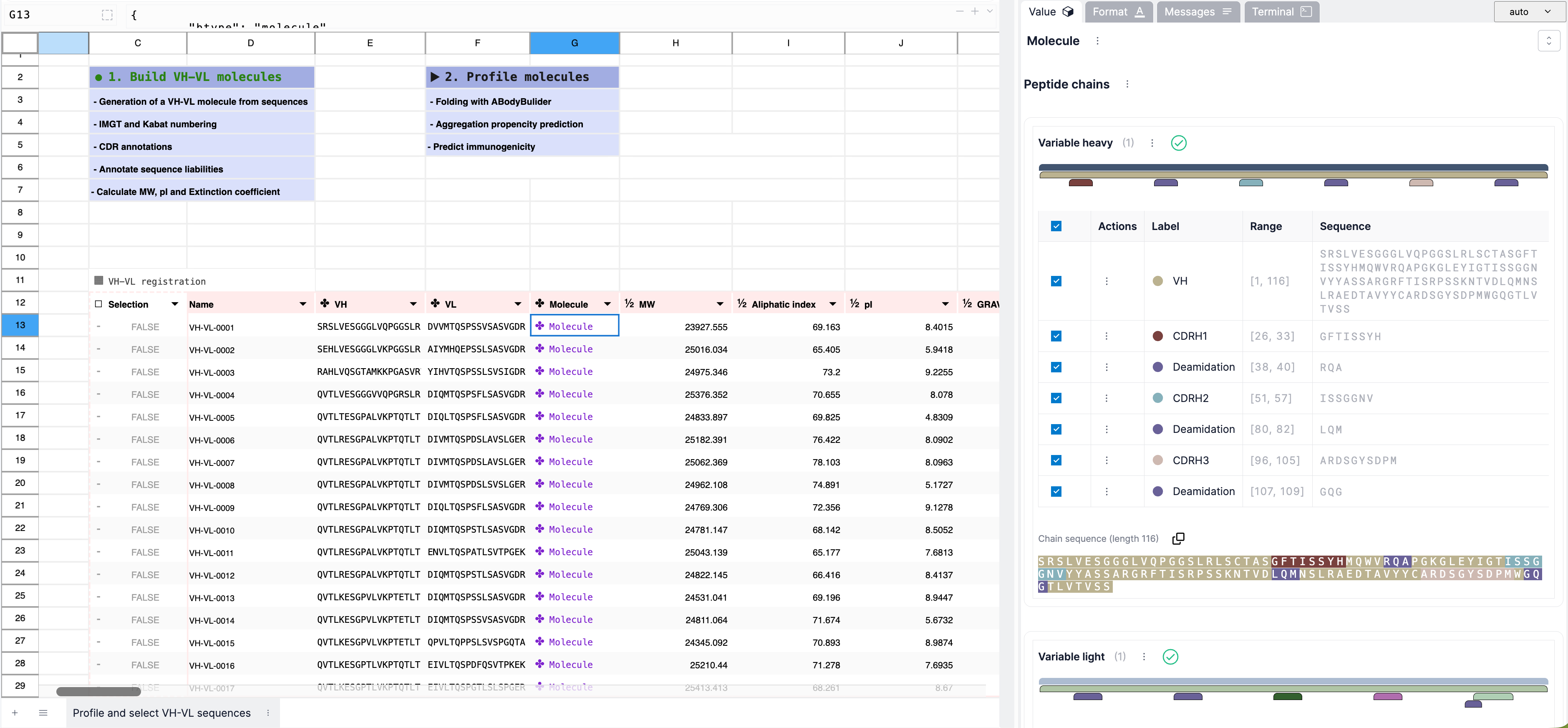Viewport: 1568px width, 728px height.
Task: Click the Variable light validation check icon
Action: click(x=1170, y=657)
